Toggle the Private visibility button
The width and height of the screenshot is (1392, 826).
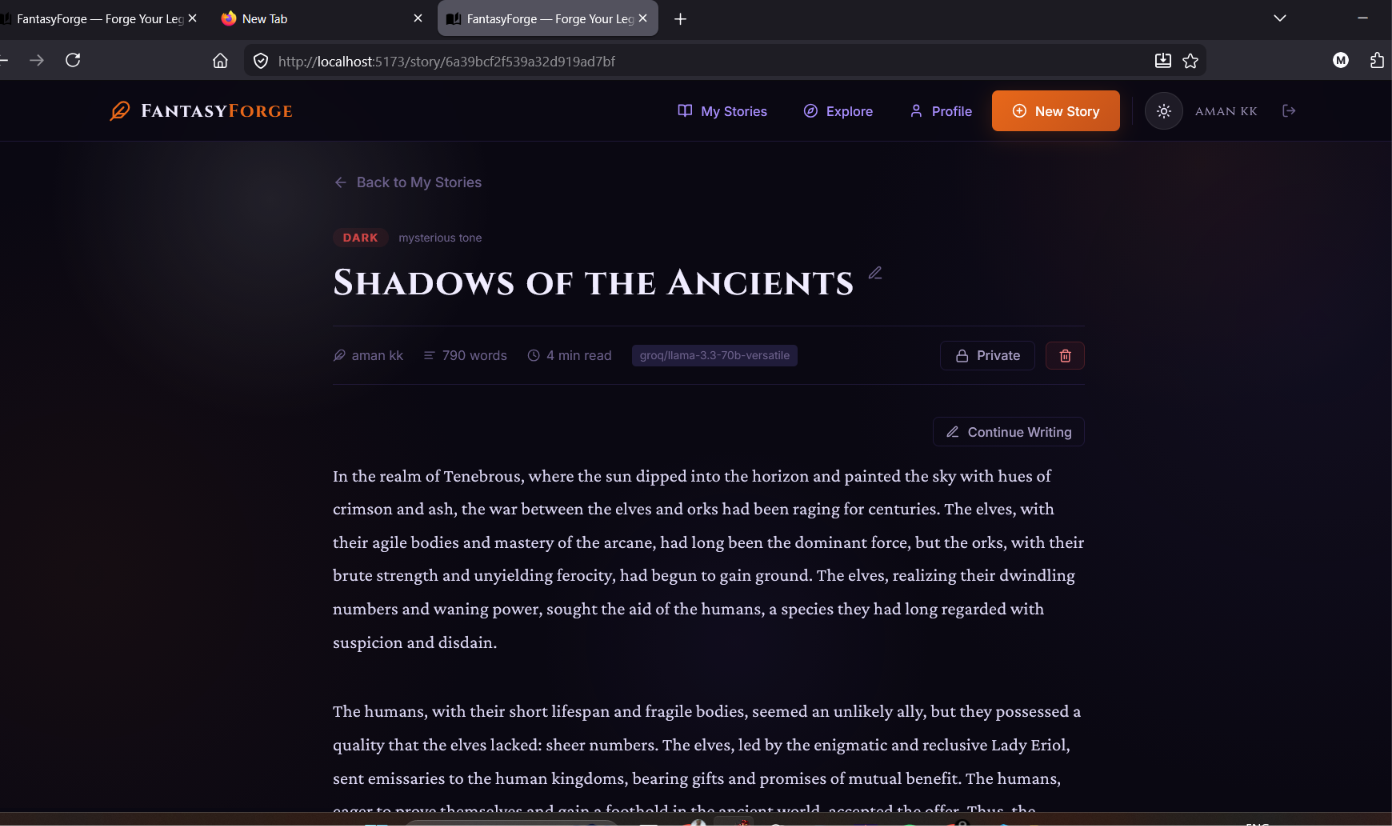pos(987,355)
